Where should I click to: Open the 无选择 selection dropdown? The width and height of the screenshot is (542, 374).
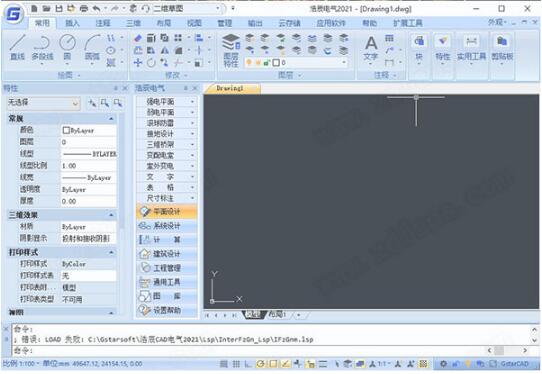coord(44,103)
